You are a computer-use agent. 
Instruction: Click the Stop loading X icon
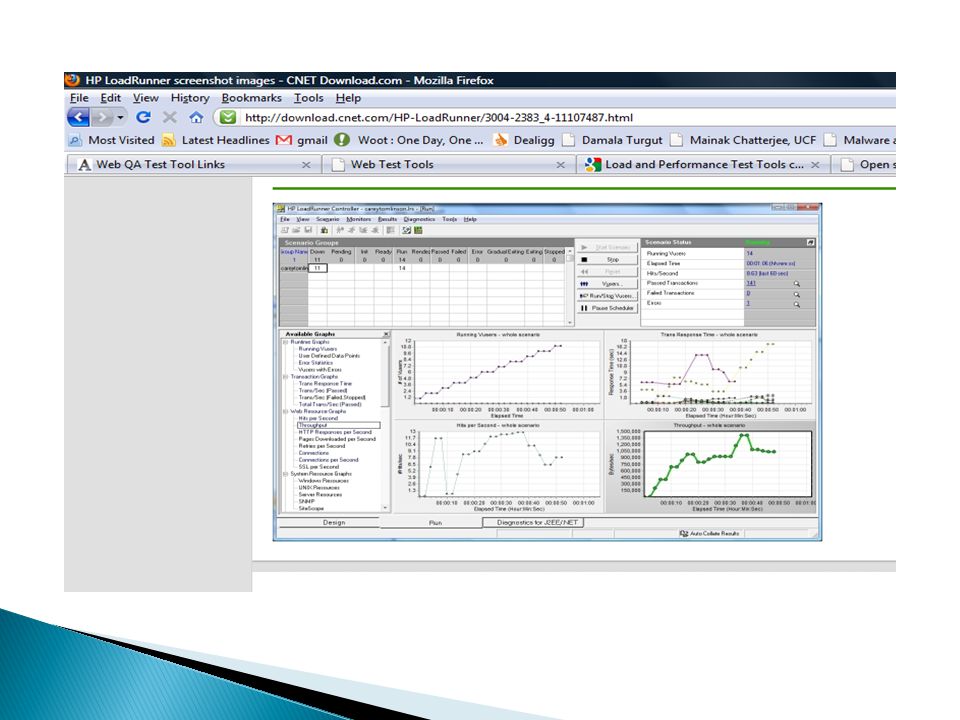point(170,117)
